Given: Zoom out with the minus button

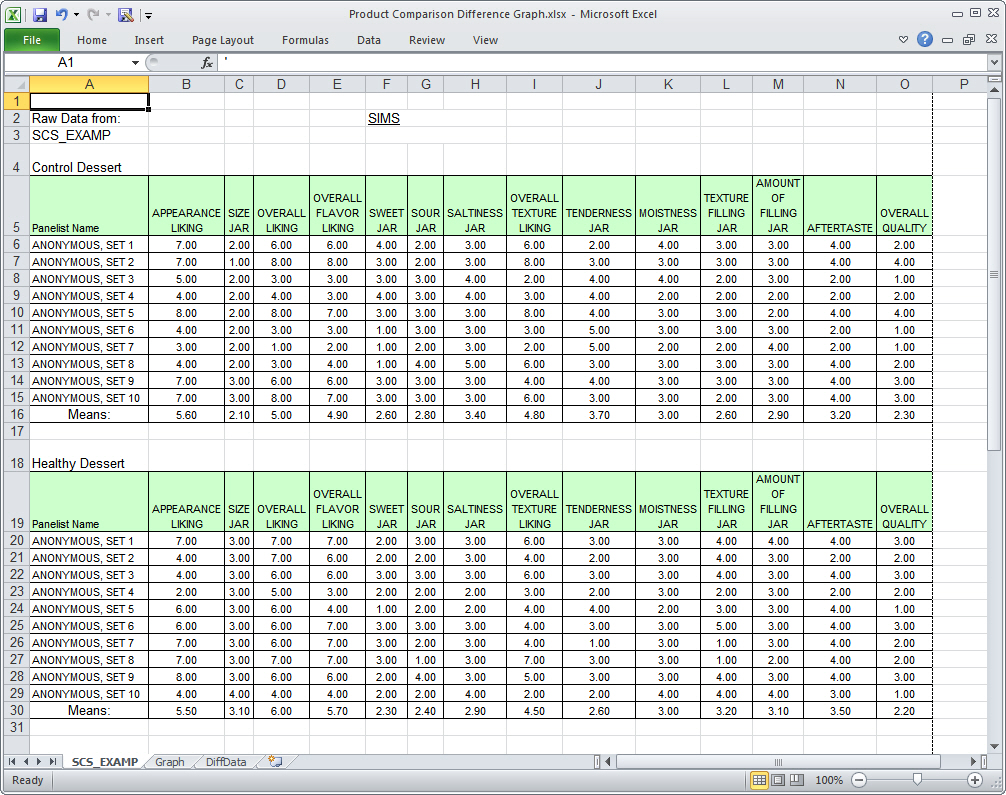Looking at the screenshot, I should coord(859,780).
